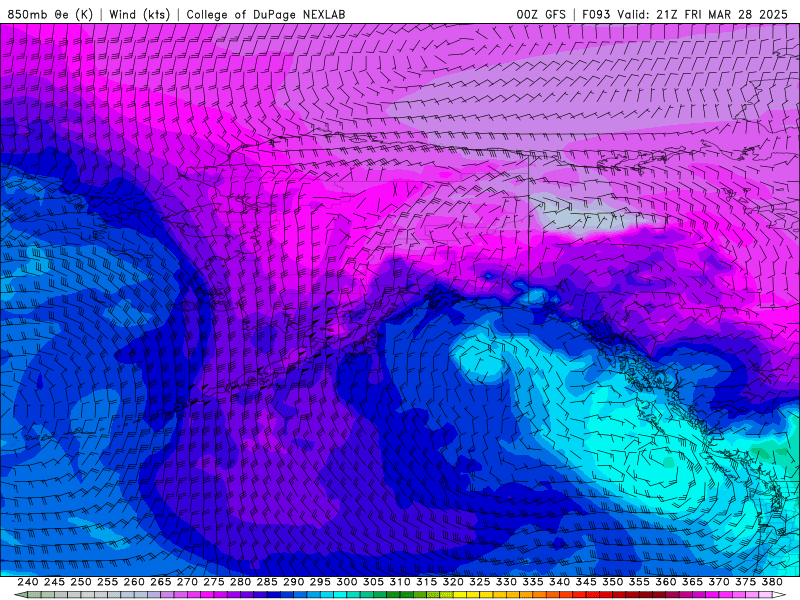Click the 320 scale label
The height and width of the screenshot is (600, 800).
pyautogui.click(x=453, y=582)
